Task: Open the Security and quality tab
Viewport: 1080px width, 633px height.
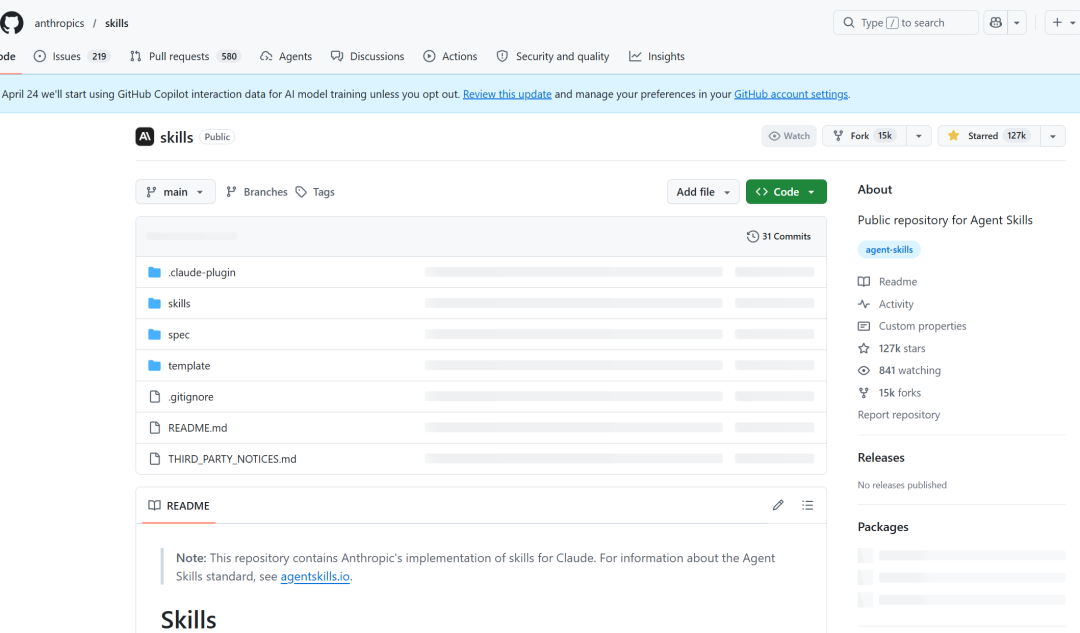Action: (553, 56)
